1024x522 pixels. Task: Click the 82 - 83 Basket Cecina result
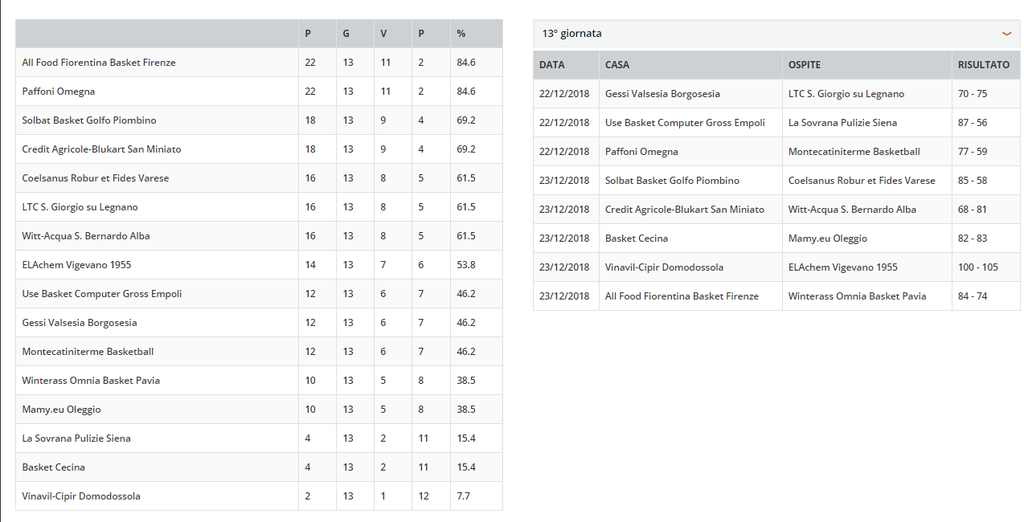972,238
